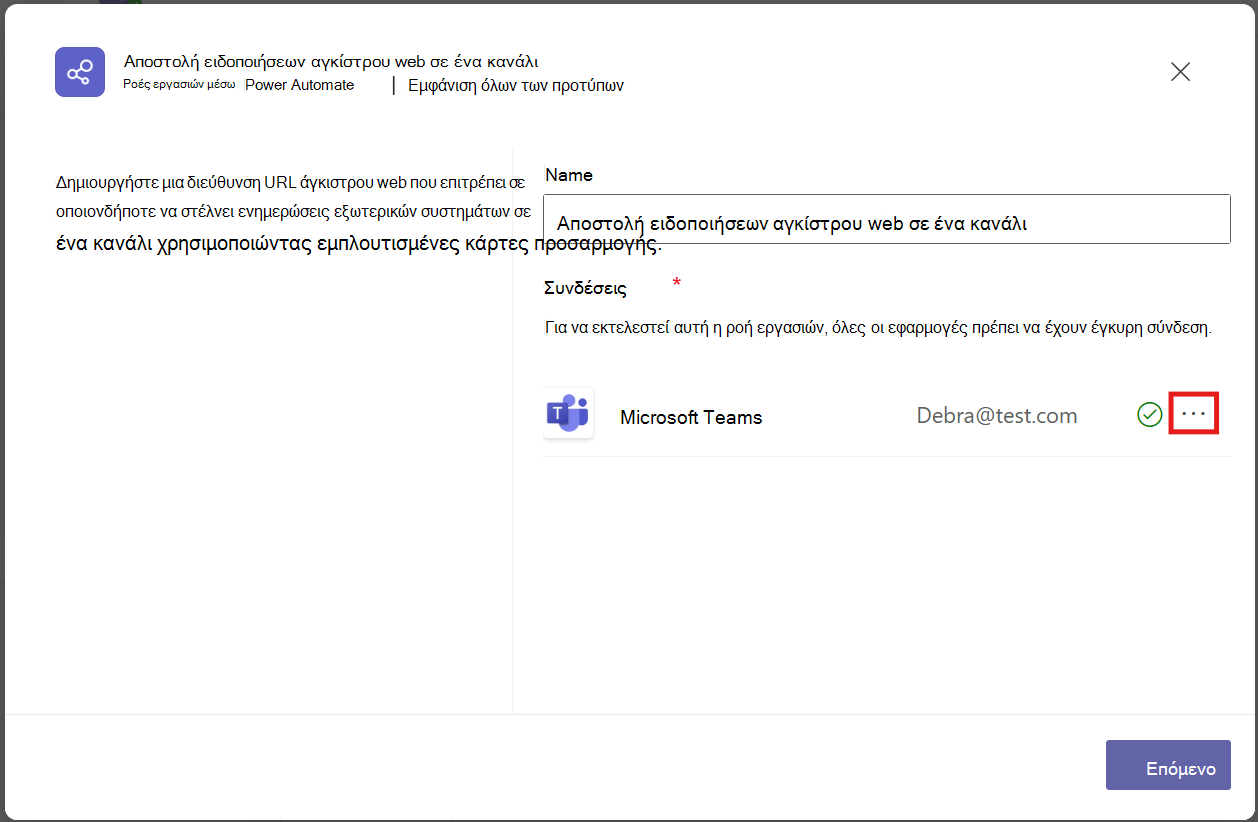This screenshot has width=1258, height=822.
Task: Click the Συνδέσεις section label
Action: point(586,288)
